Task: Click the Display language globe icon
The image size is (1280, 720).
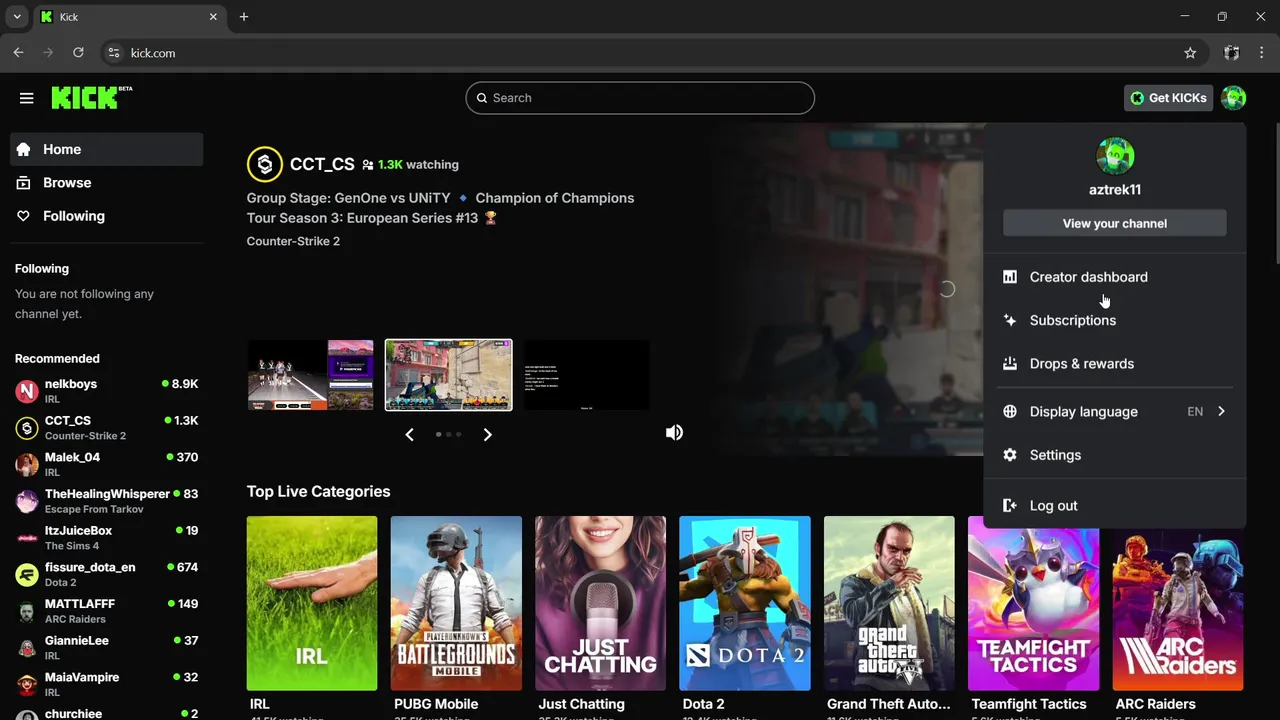Action: (1010, 411)
